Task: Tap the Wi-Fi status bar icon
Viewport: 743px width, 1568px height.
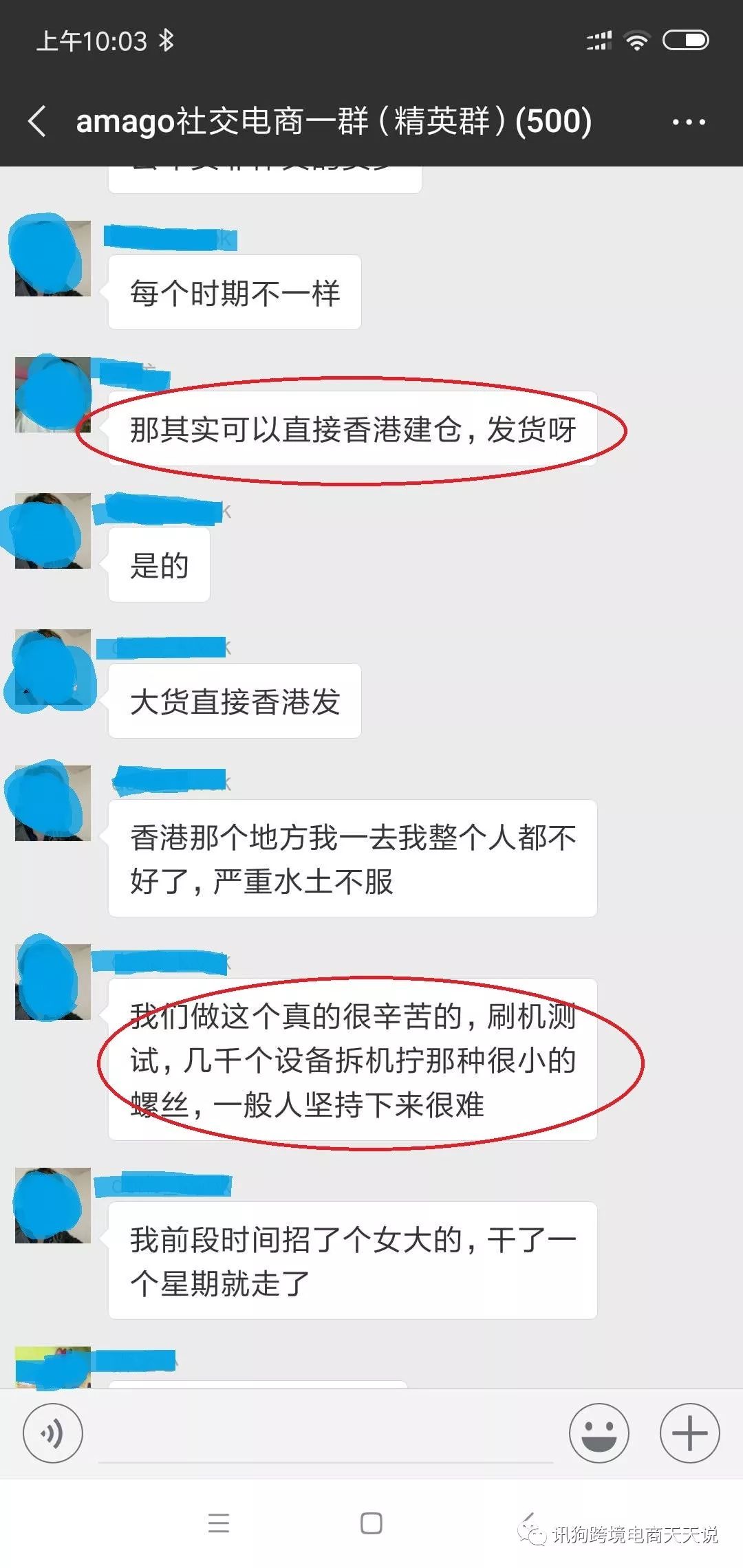Action: (637, 41)
